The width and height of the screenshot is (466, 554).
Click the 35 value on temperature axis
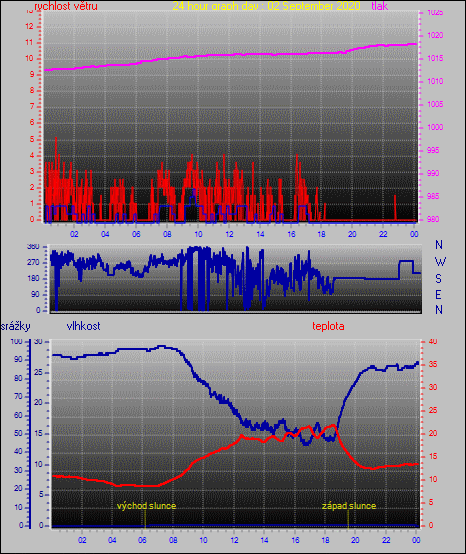(433, 364)
